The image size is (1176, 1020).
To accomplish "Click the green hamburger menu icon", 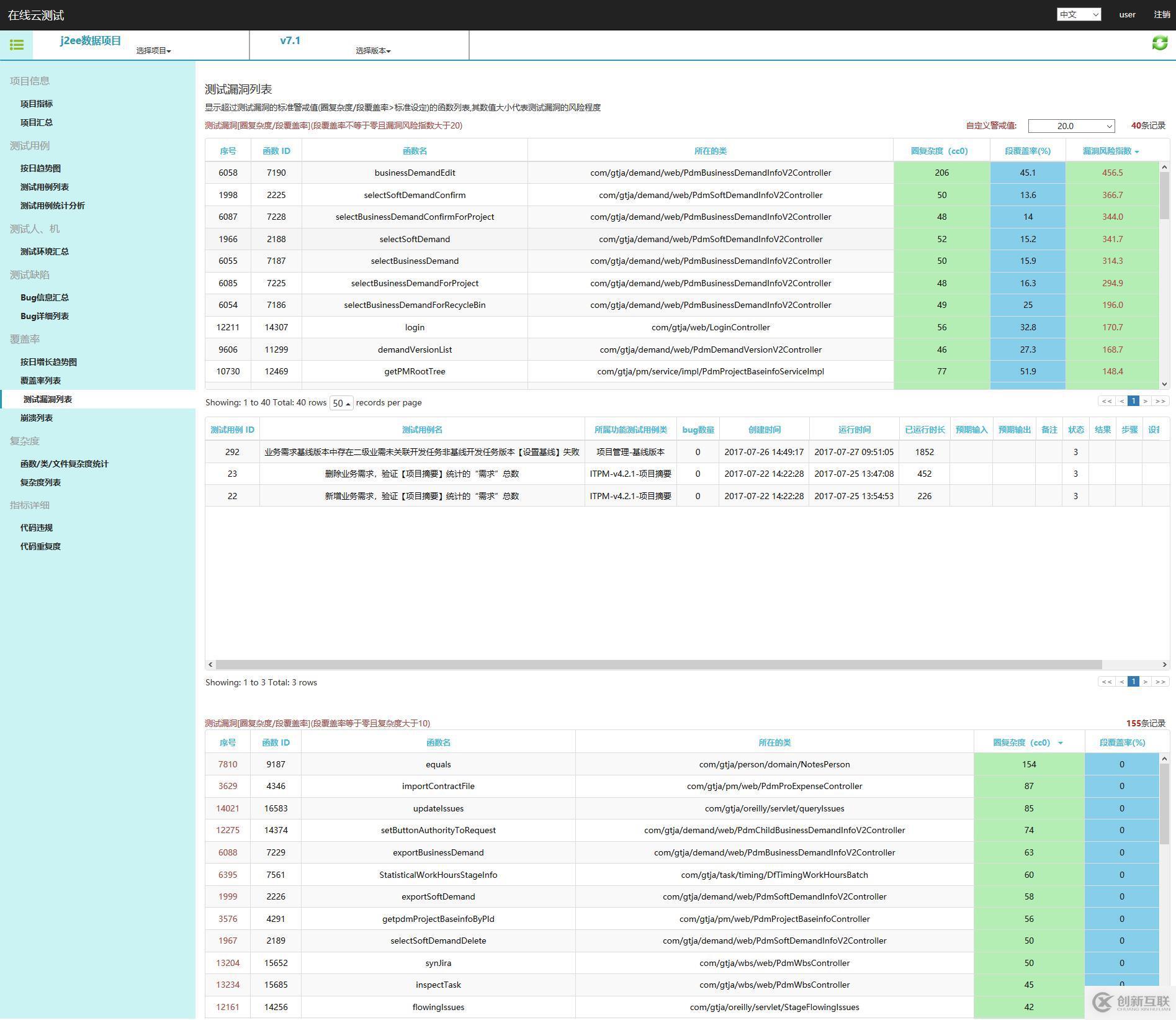I will pos(17,45).
